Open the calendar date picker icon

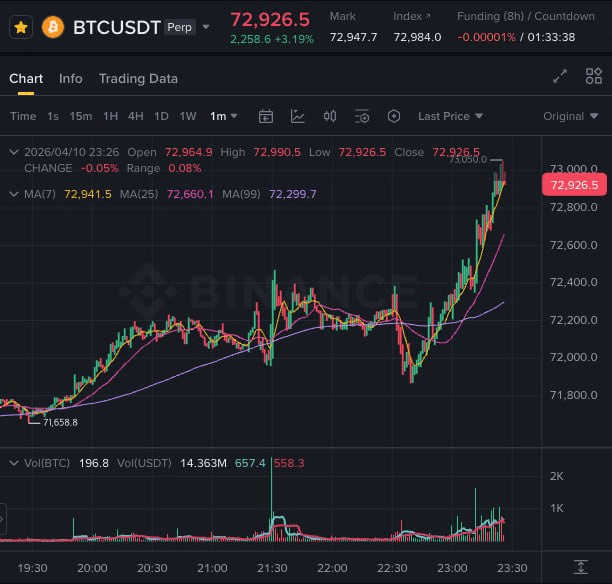[x=265, y=116]
